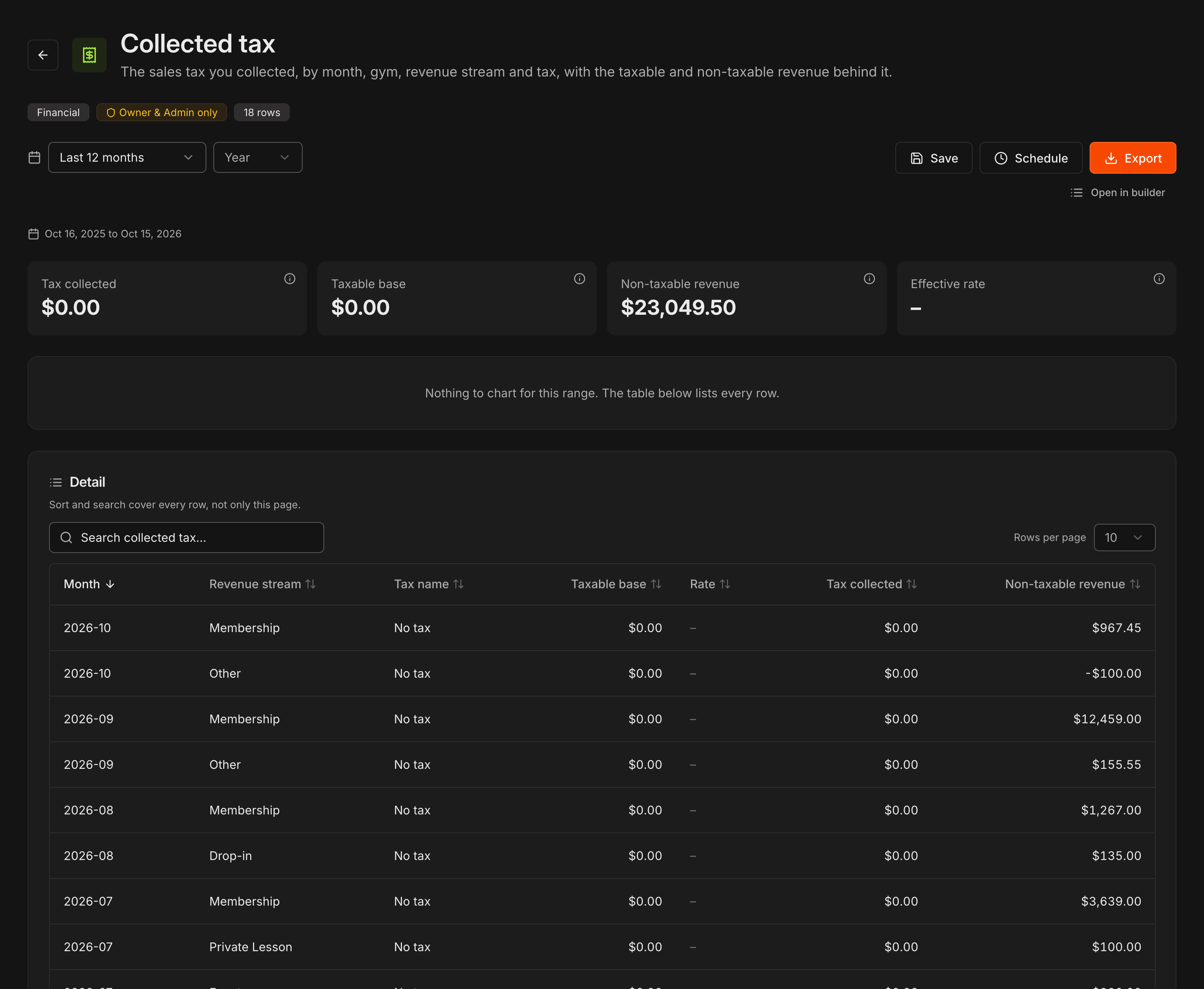The image size is (1204, 989).
Task: Sort by Non-taxable revenue column arrows
Action: click(x=1135, y=584)
